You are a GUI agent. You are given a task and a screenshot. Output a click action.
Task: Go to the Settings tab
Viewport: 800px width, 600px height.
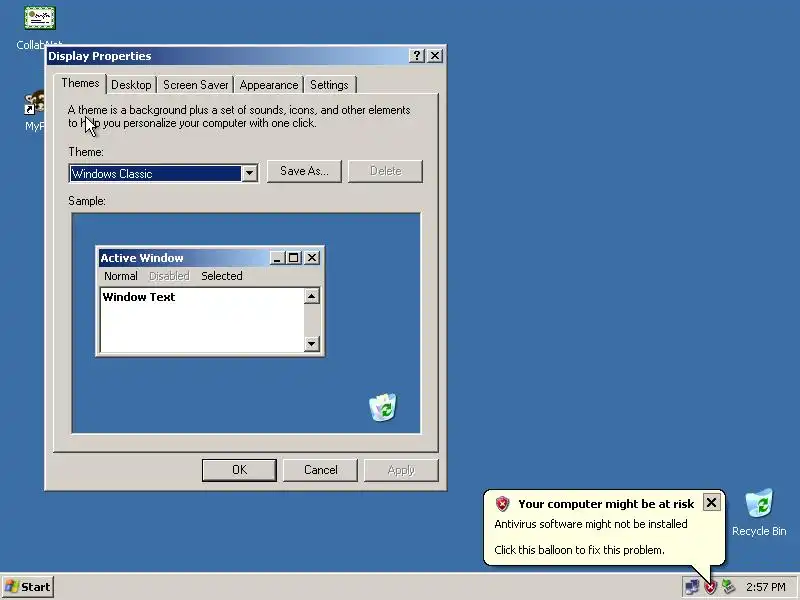(329, 85)
